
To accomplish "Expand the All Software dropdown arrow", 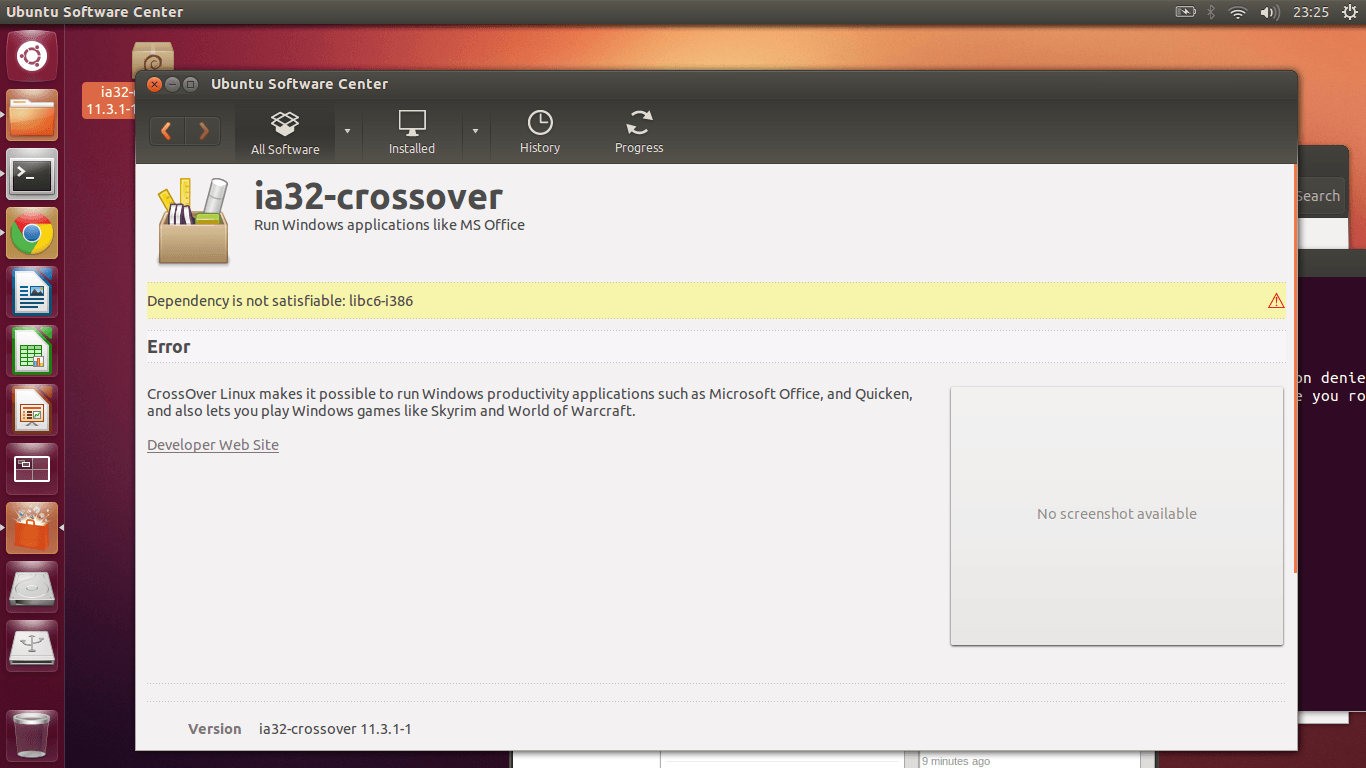I will click(x=347, y=131).
